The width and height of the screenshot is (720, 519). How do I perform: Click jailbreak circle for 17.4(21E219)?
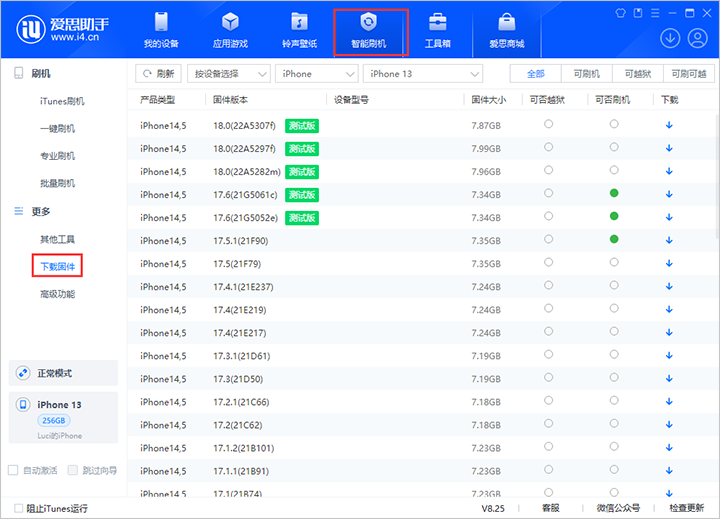pyautogui.click(x=548, y=308)
